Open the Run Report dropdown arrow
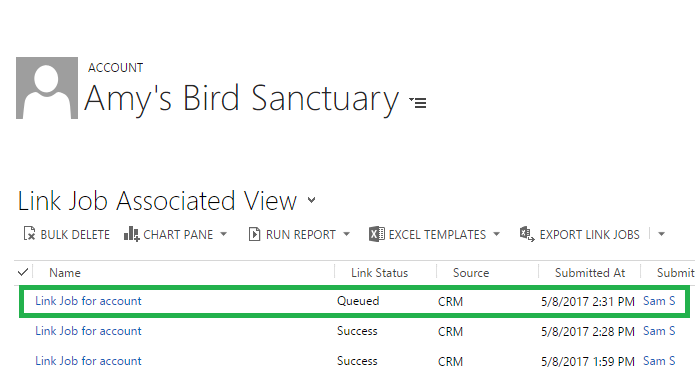 [x=347, y=234]
